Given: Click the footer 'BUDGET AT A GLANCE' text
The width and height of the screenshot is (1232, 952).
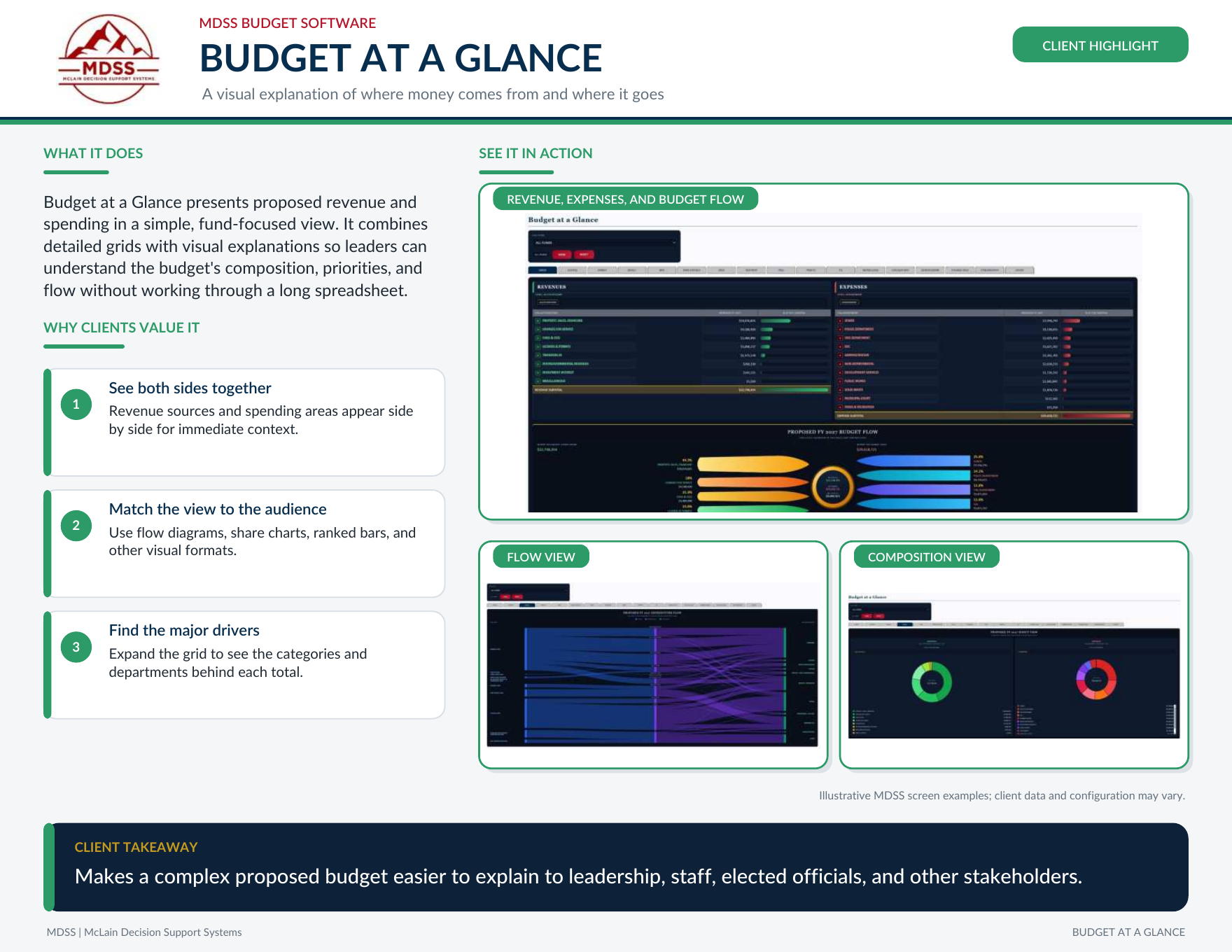Looking at the screenshot, I should (x=1128, y=932).
